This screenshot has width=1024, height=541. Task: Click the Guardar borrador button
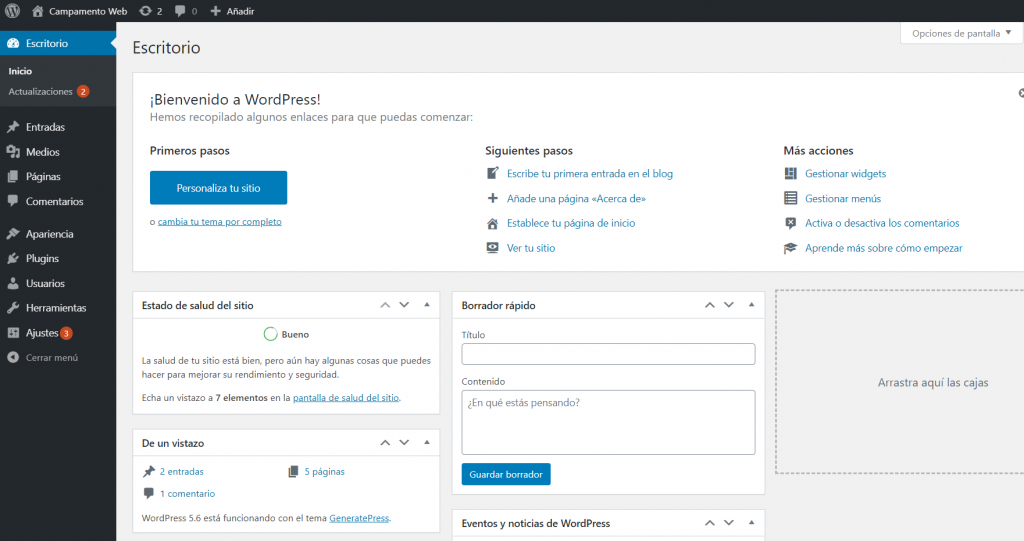(506, 474)
